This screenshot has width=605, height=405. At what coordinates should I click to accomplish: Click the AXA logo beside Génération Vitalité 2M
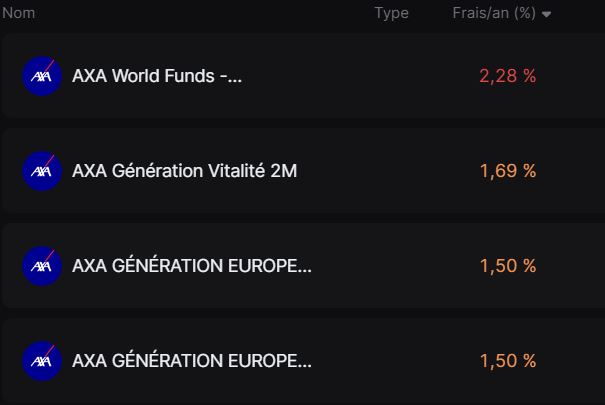coord(42,171)
